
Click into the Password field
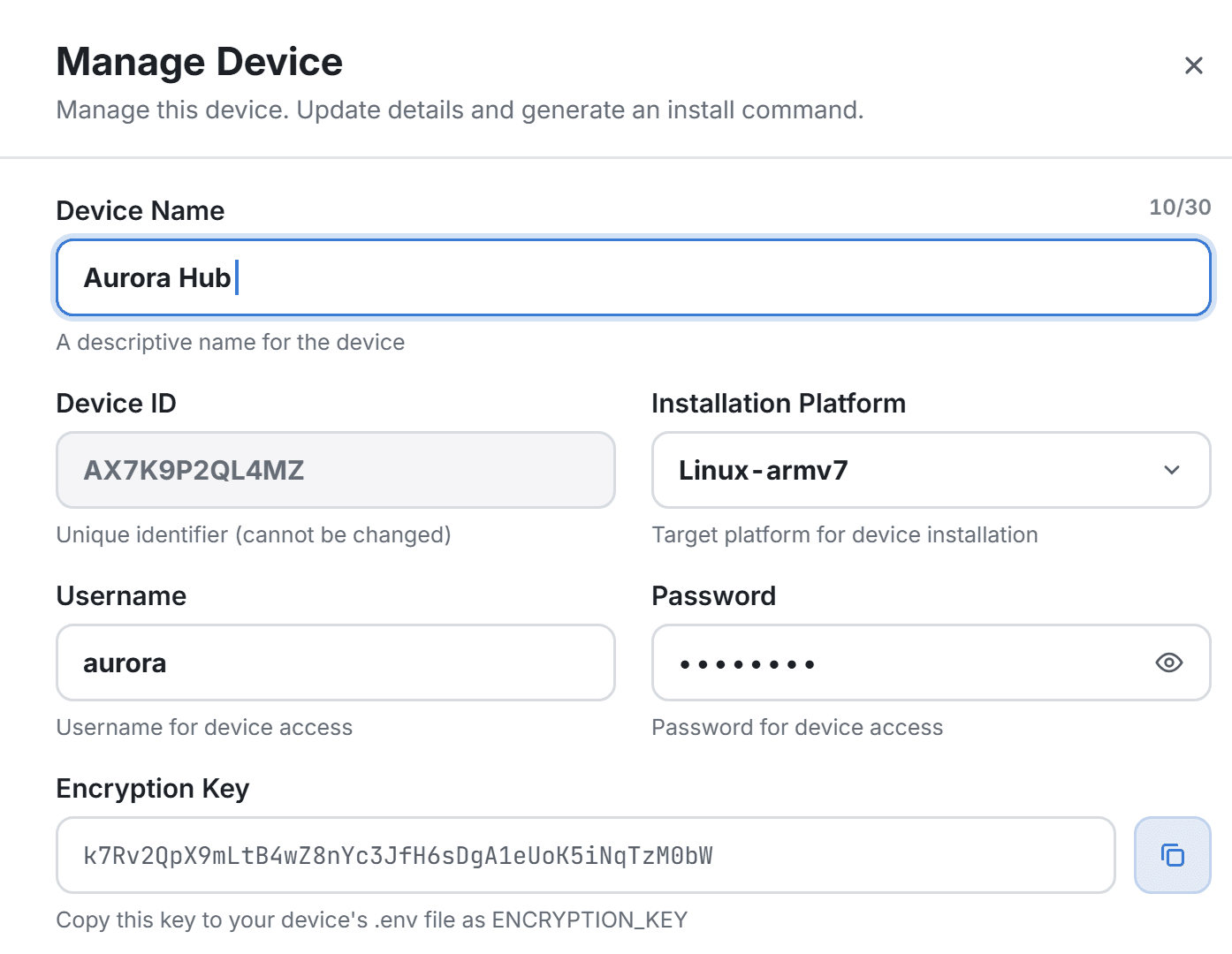click(x=931, y=662)
